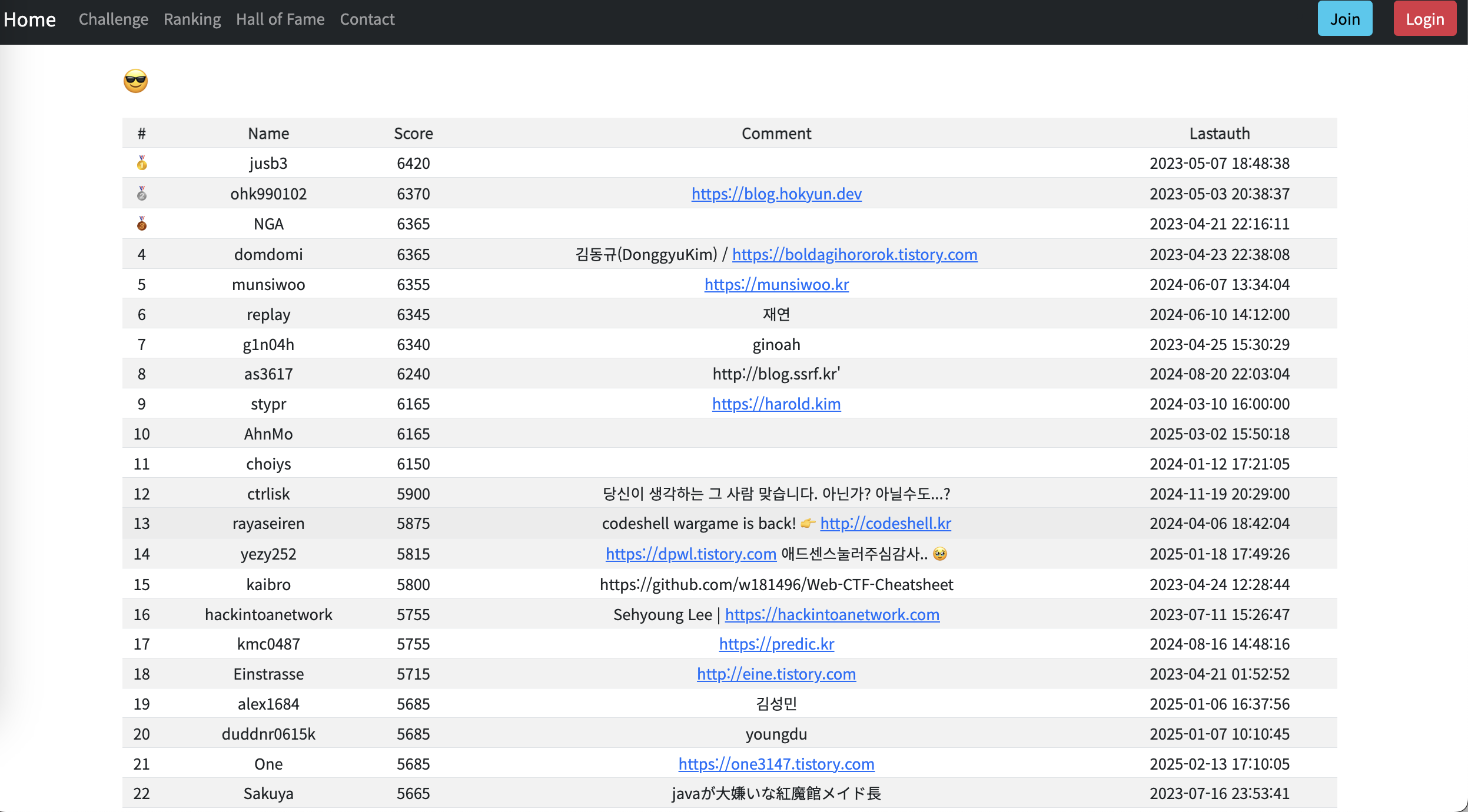Go to the Ranking menu item
This screenshot has height=812, width=1468.
click(x=192, y=19)
